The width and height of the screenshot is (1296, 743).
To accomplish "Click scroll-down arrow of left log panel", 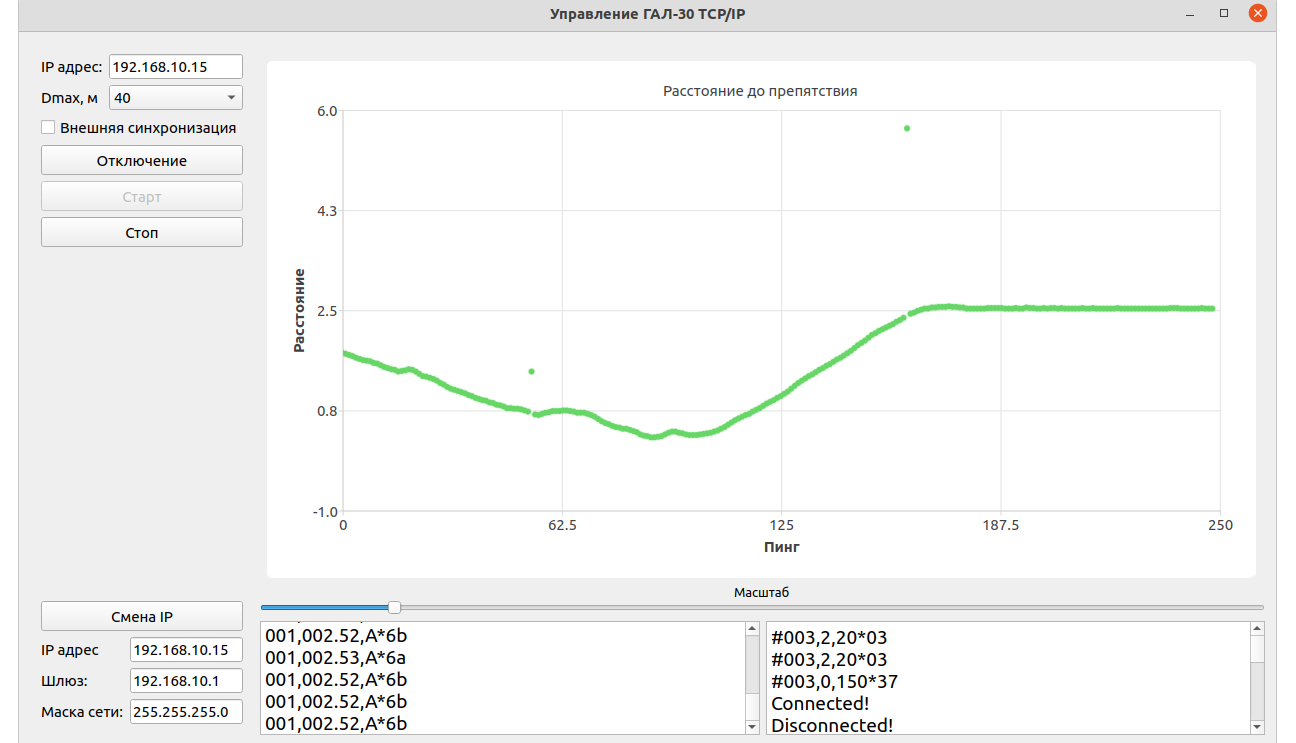I will pos(752,727).
